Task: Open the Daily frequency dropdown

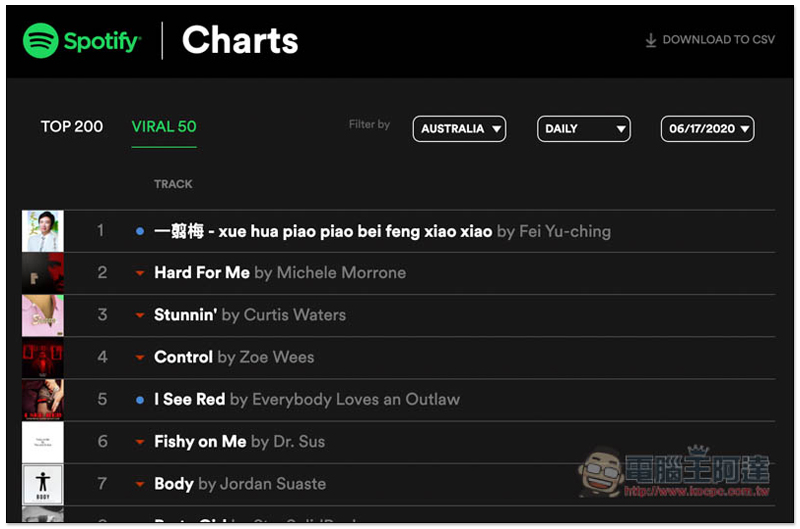Action: coord(584,129)
